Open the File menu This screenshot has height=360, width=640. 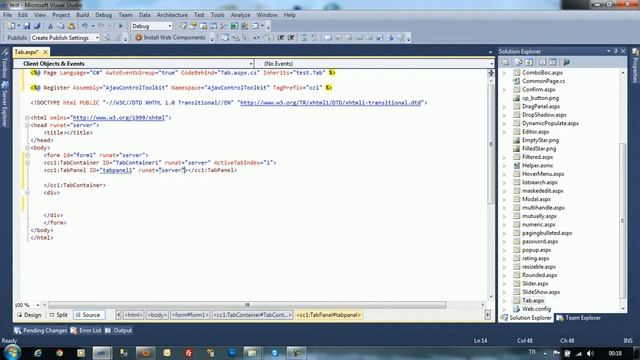(x=7, y=15)
